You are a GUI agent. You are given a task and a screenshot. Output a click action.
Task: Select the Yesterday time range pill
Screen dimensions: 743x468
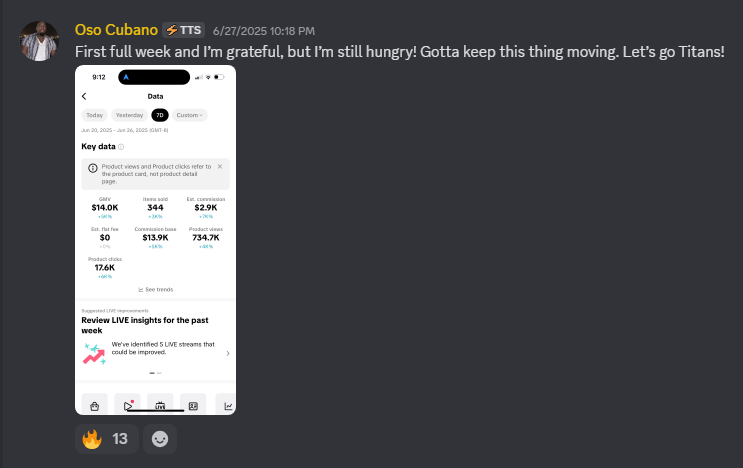click(x=129, y=115)
